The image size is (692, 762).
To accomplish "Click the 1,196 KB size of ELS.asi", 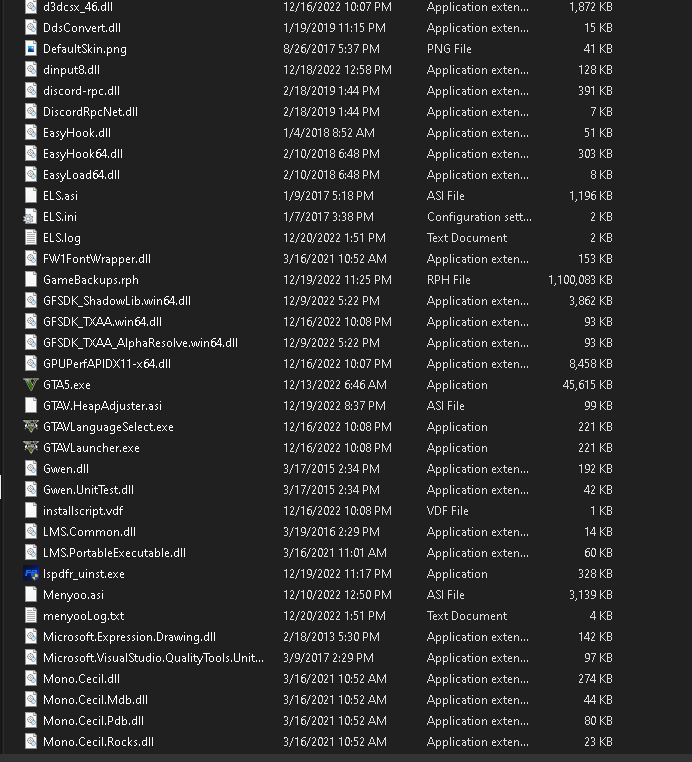I will point(591,196).
